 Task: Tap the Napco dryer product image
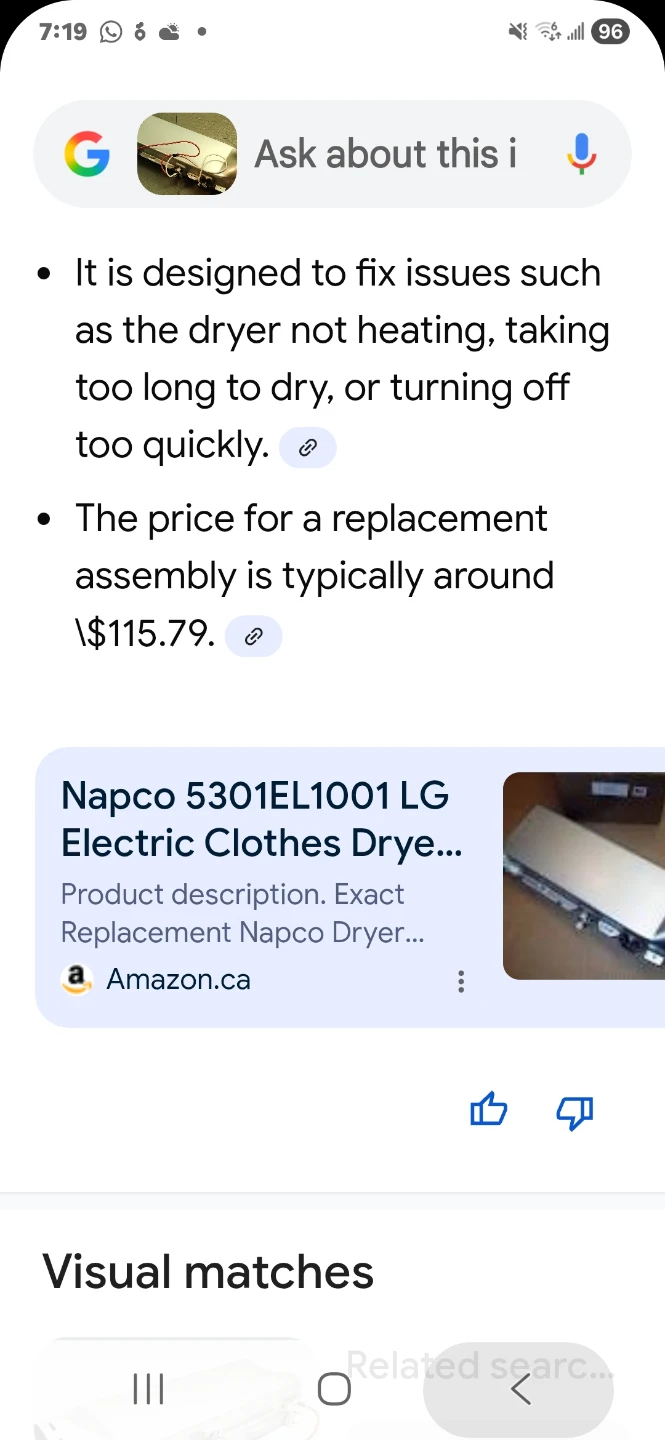(x=584, y=876)
